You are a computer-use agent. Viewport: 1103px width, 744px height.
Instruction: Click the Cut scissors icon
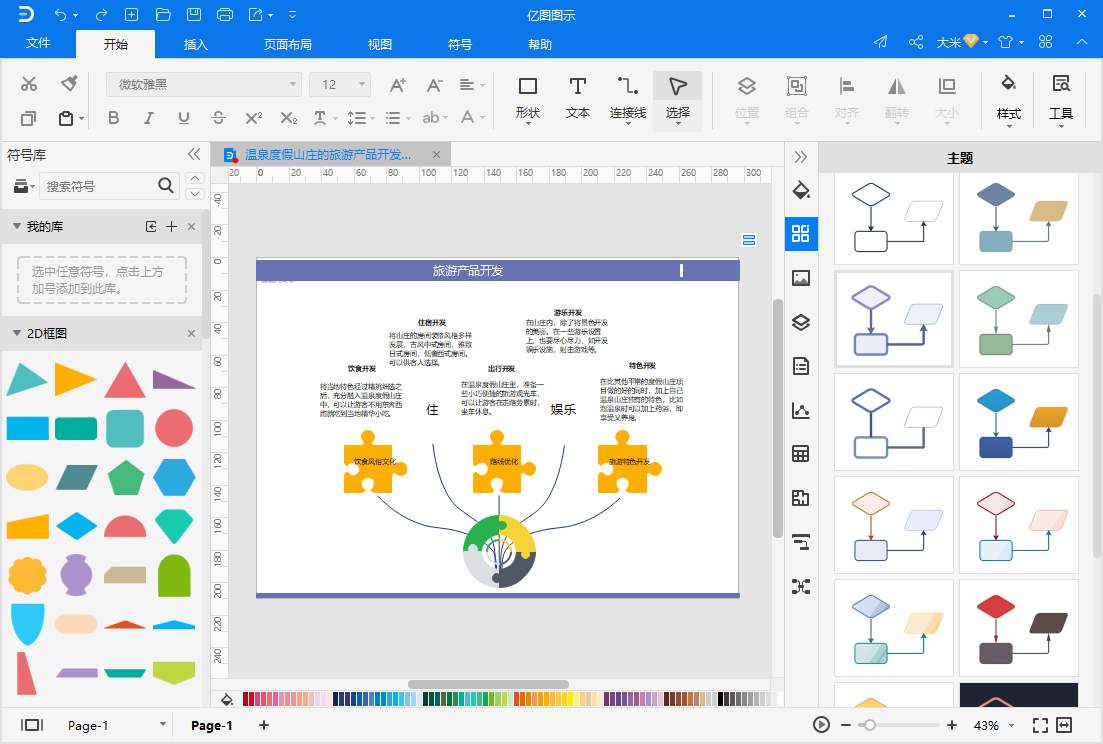[x=29, y=84]
